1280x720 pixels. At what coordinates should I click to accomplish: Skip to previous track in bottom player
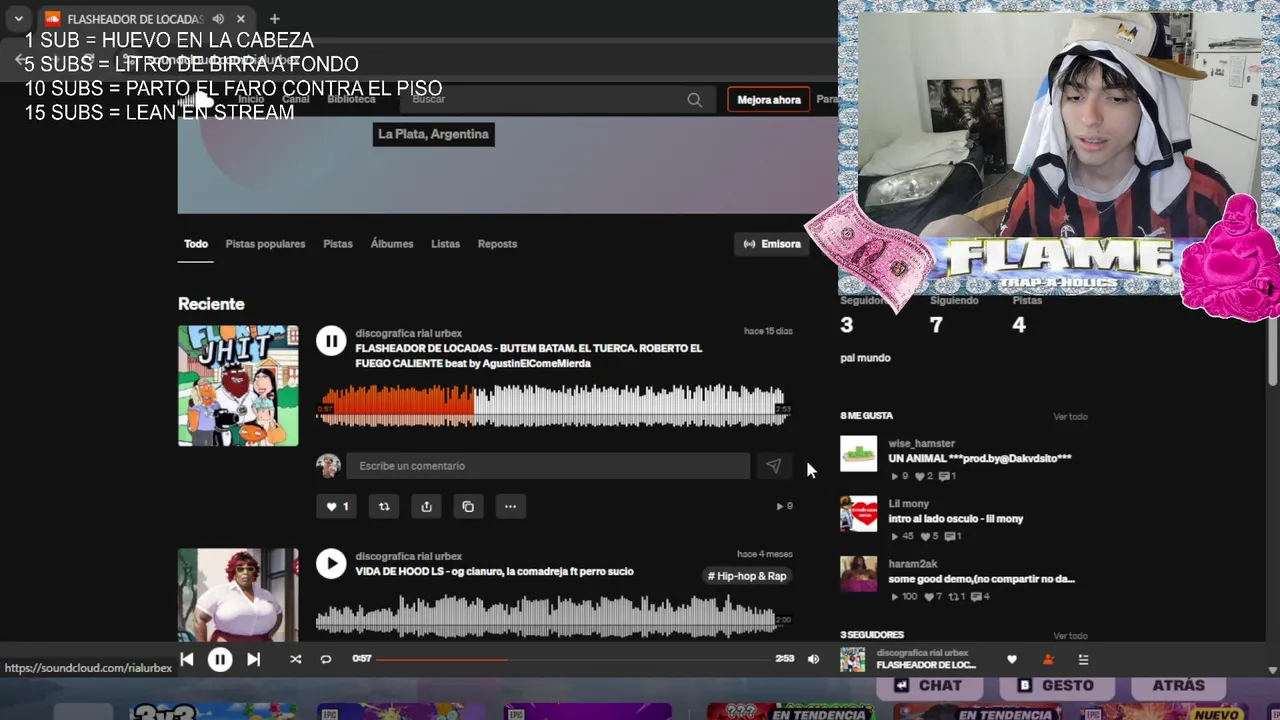click(x=187, y=659)
